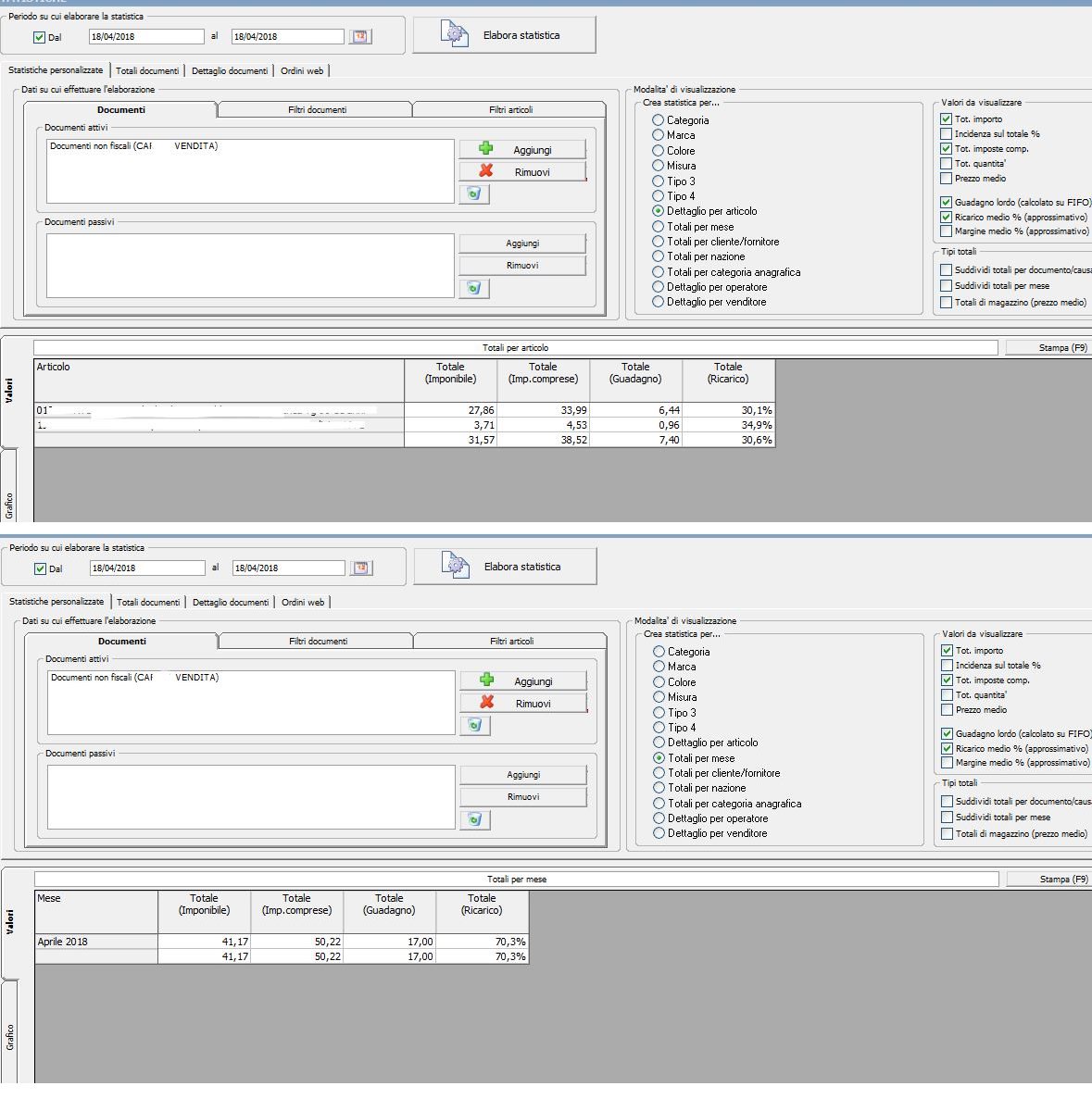Click Articolo column header
This screenshot has width=1092, height=1111.
[219, 381]
